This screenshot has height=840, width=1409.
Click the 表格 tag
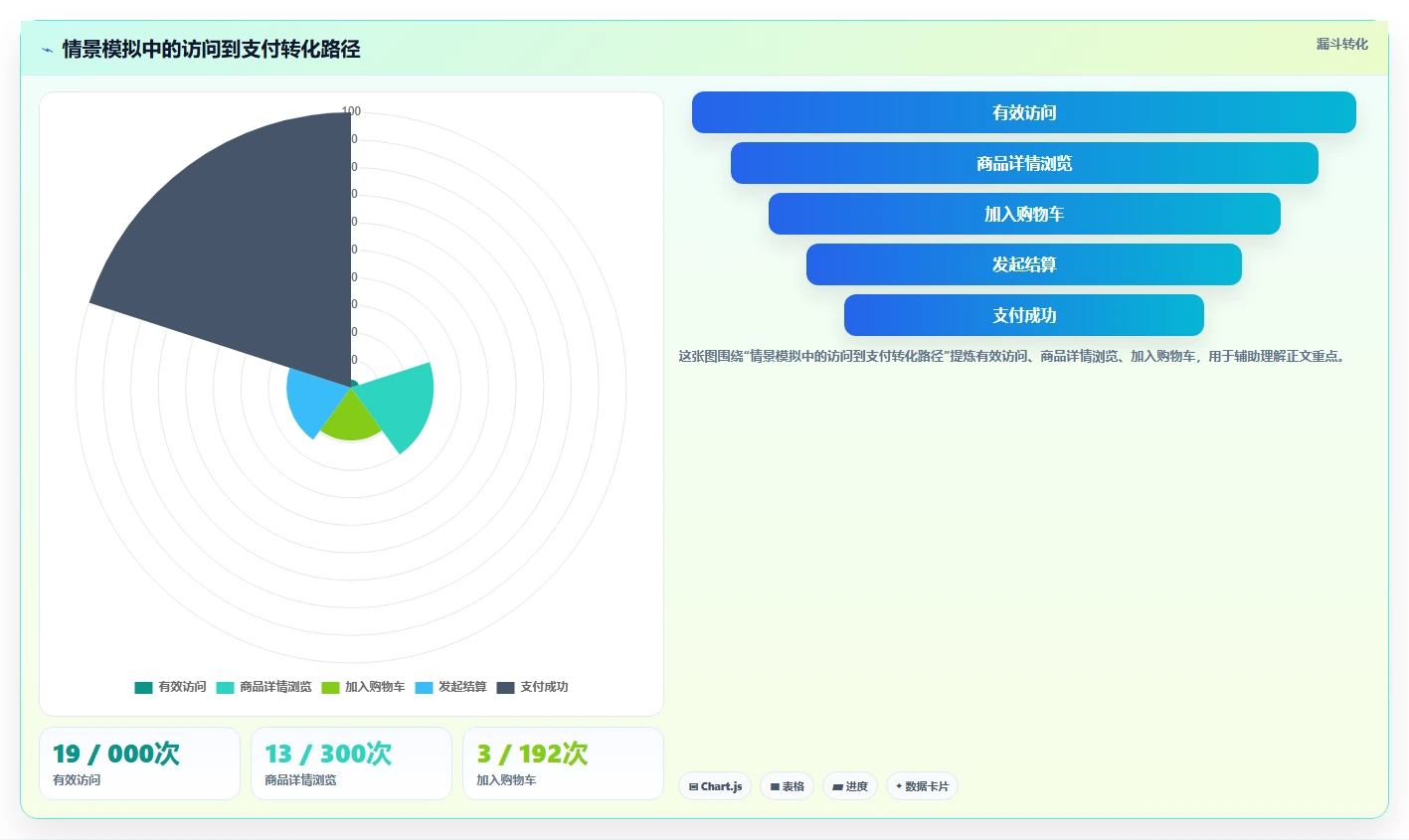coord(787,786)
